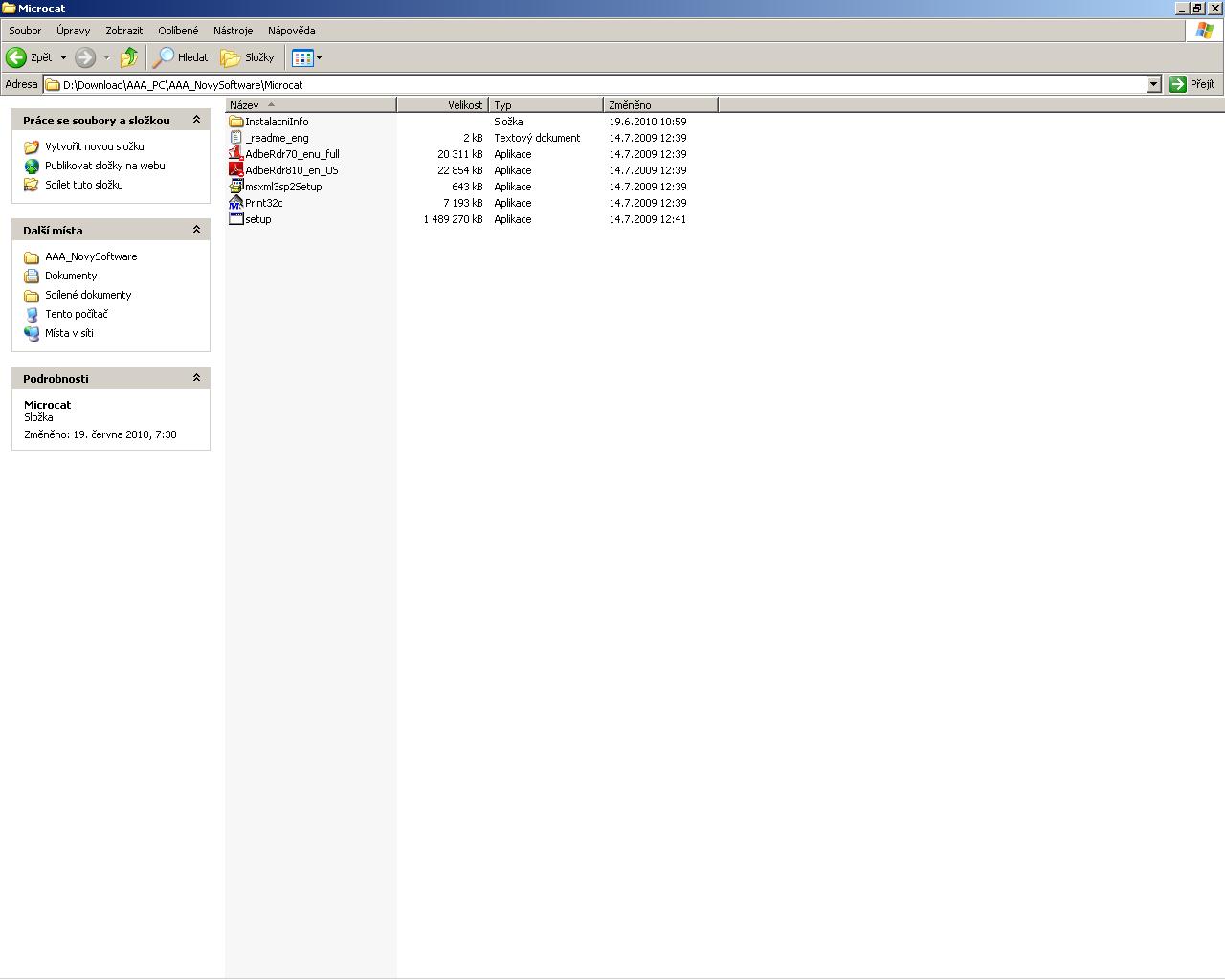Screen dimensions: 1225x980
Task: Select the msxml3sp2Setup file
Action: [282, 187]
